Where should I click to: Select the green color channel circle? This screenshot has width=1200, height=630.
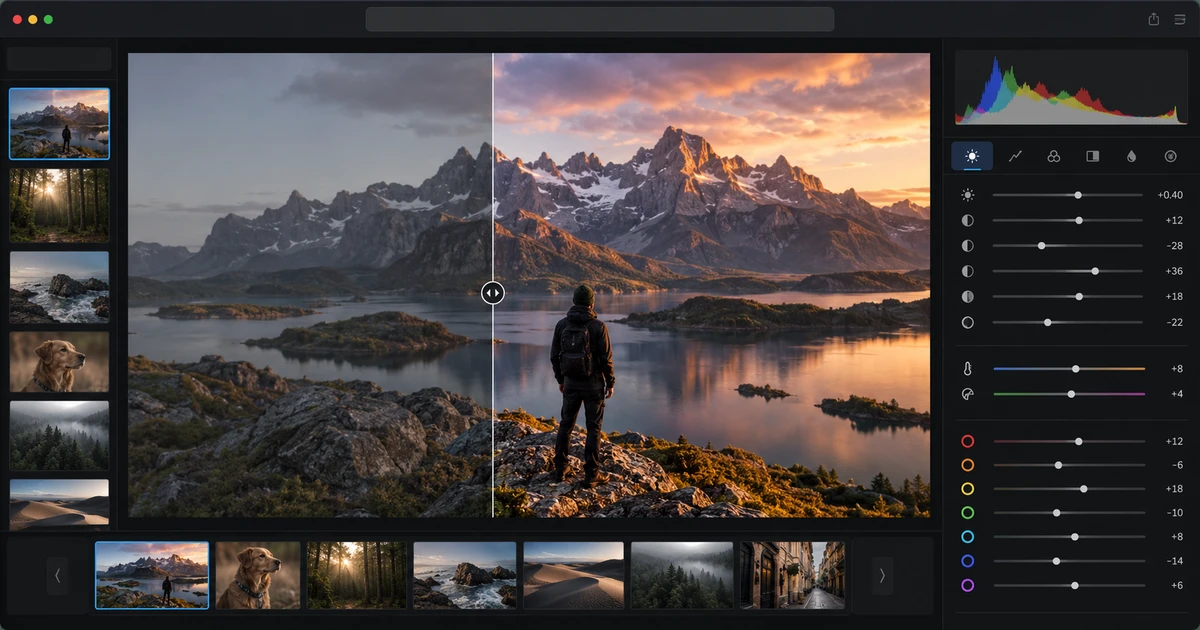[967, 513]
